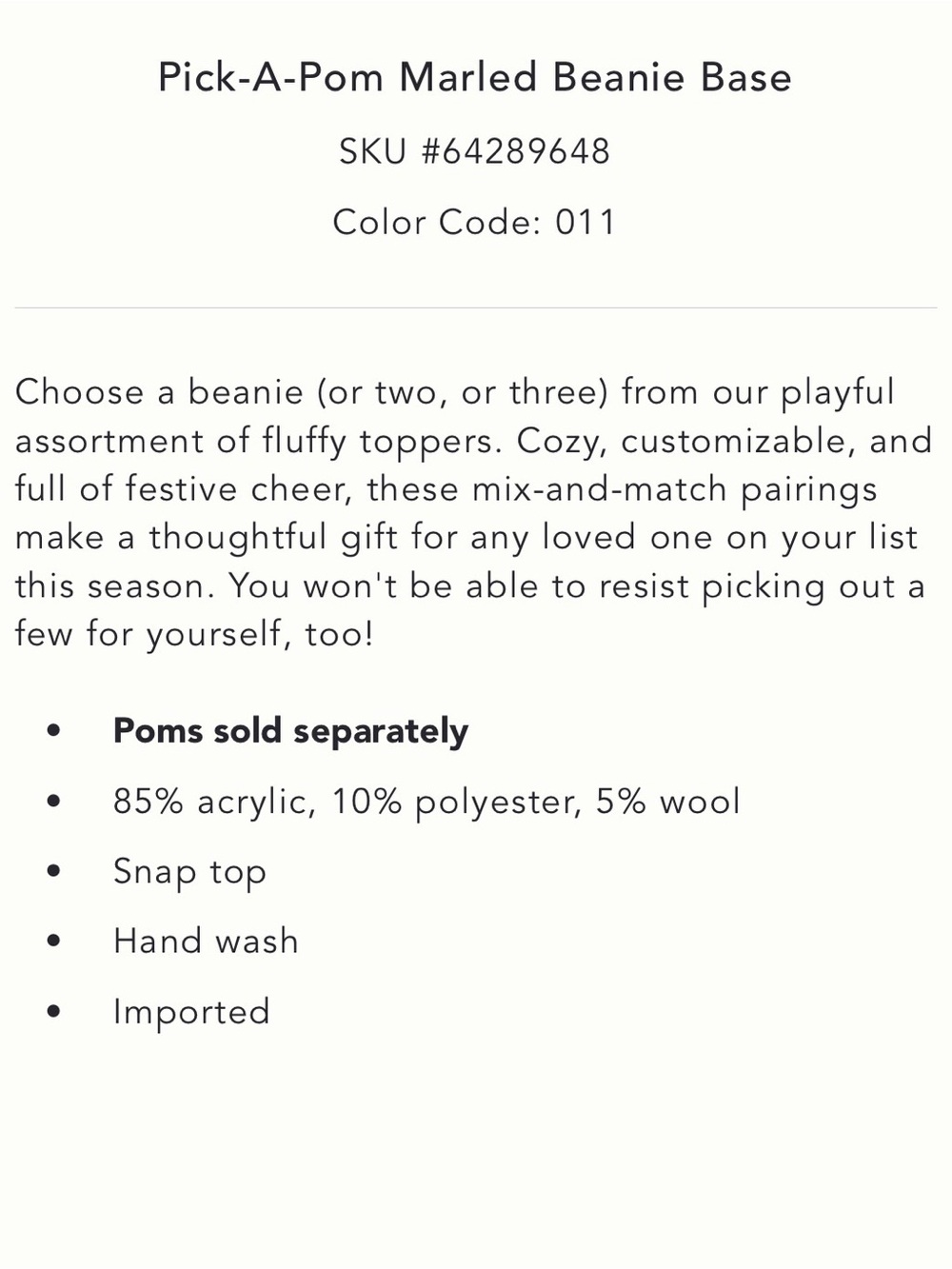952x1269 pixels.
Task: Click the bullet dot beside Snap top
Action: point(53,871)
